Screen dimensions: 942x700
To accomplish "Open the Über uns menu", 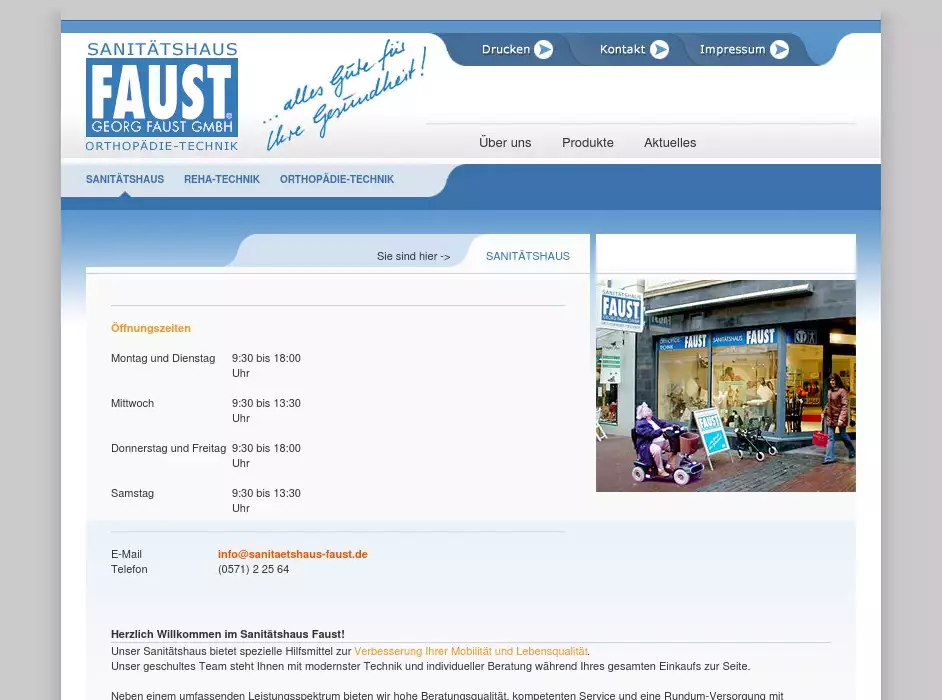I will 505,142.
